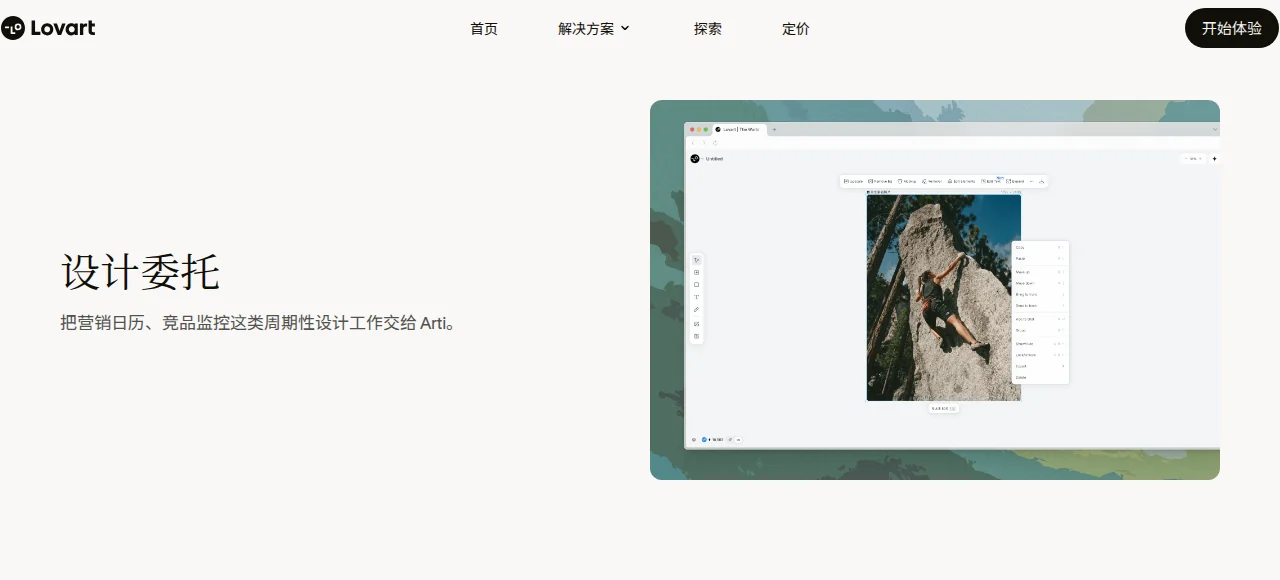
Task: Open the more options ellipsis in demo toolbar
Action: coord(1032,181)
